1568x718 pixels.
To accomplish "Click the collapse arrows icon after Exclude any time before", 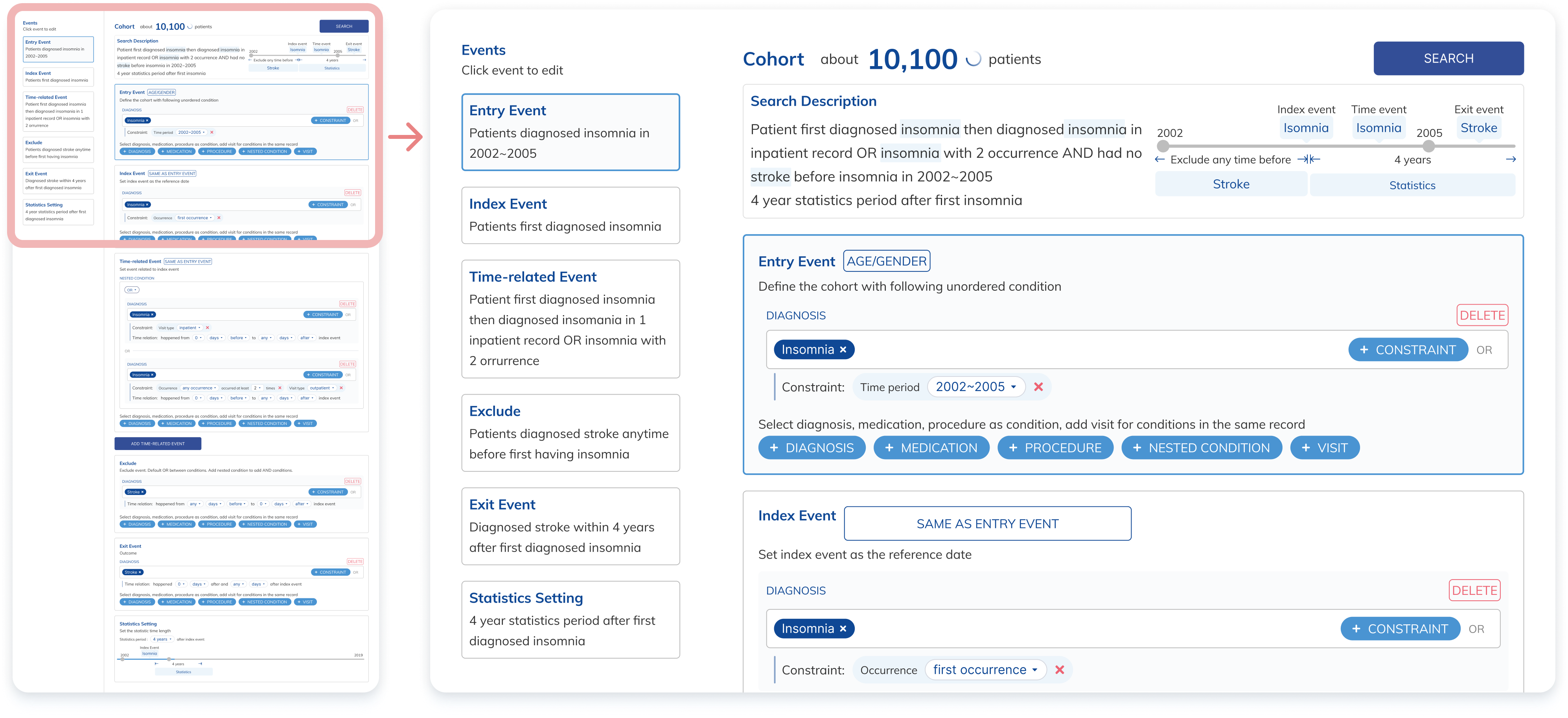I will [1308, 160].
